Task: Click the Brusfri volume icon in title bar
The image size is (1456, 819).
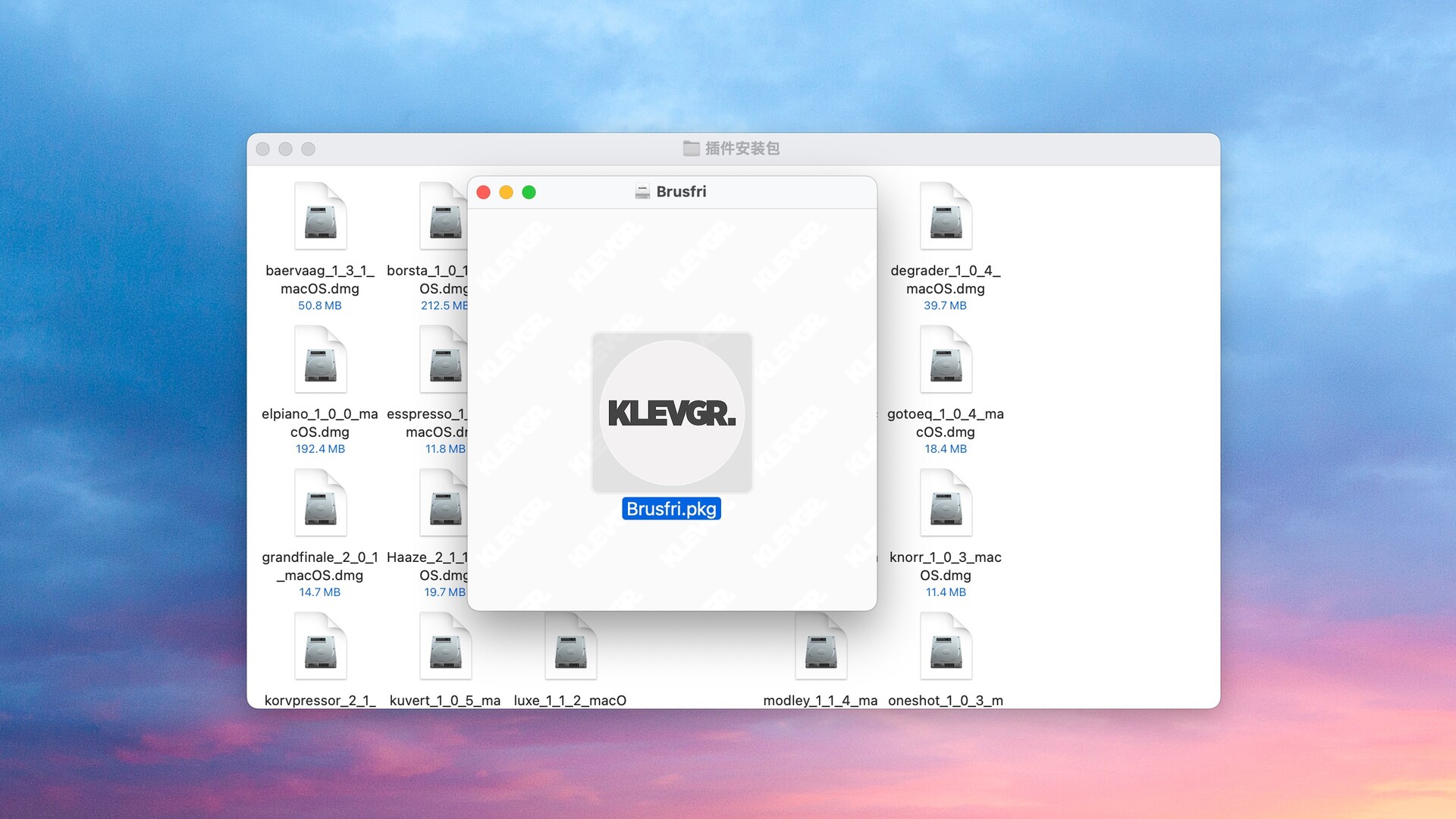Action: (x=642, y=192)
